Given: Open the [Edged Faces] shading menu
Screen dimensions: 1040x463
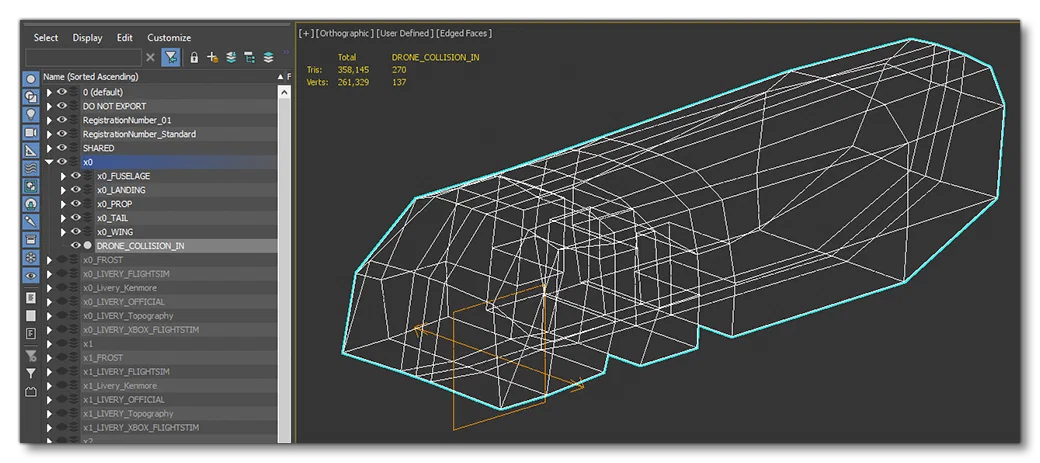Looking at the screenshot, I should click(x=464, y=33).
